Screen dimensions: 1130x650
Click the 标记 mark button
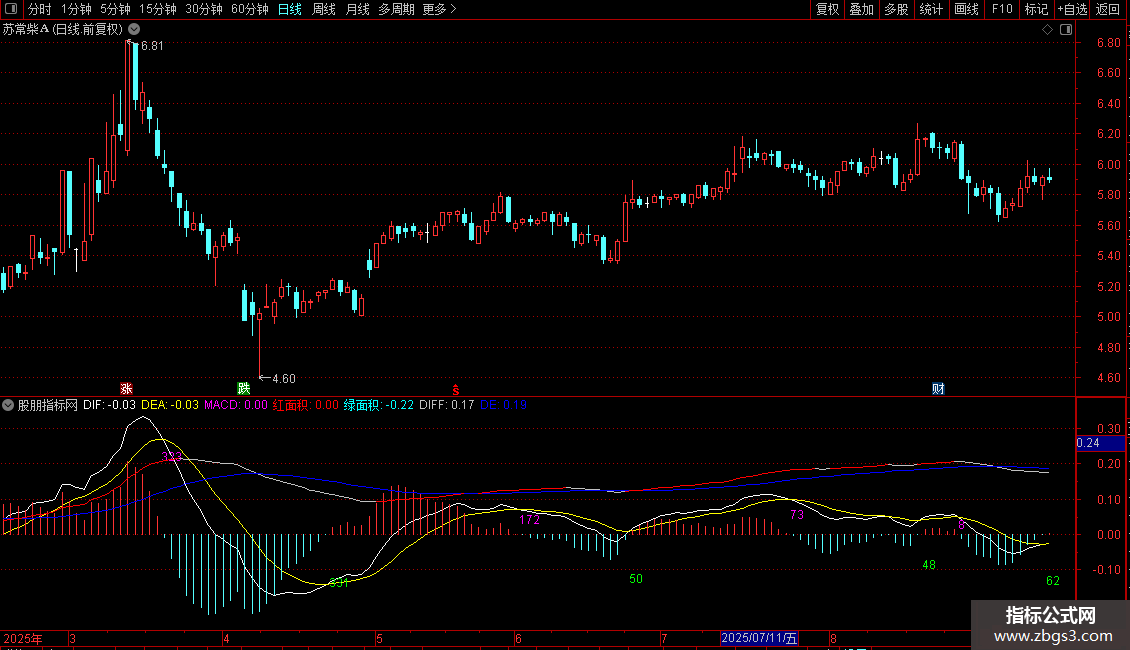tap(1036, 9)
